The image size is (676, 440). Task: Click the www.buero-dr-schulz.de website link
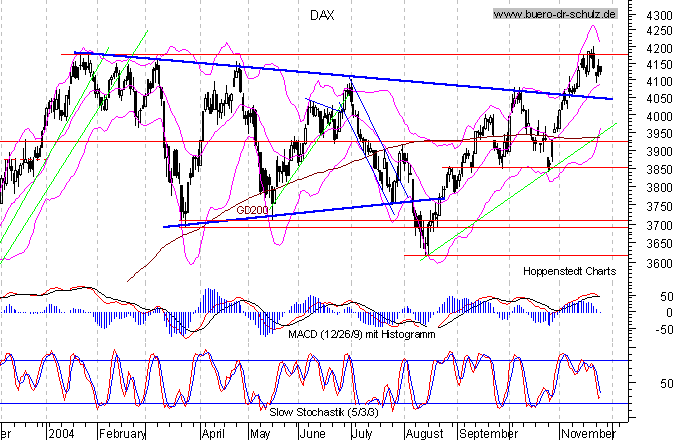[556, 13]
